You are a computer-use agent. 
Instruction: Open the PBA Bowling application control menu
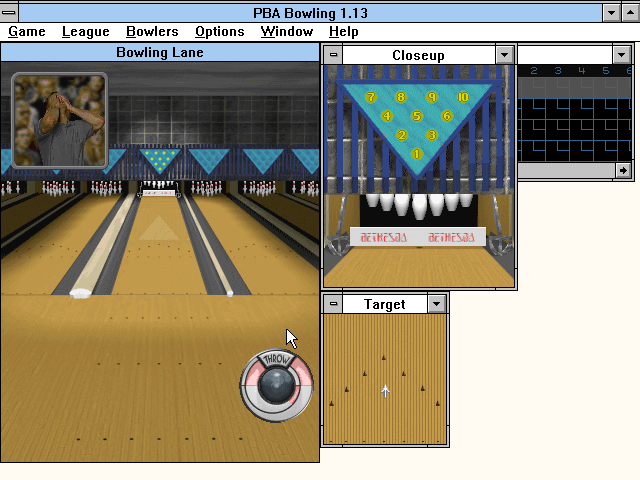[10, 12]
